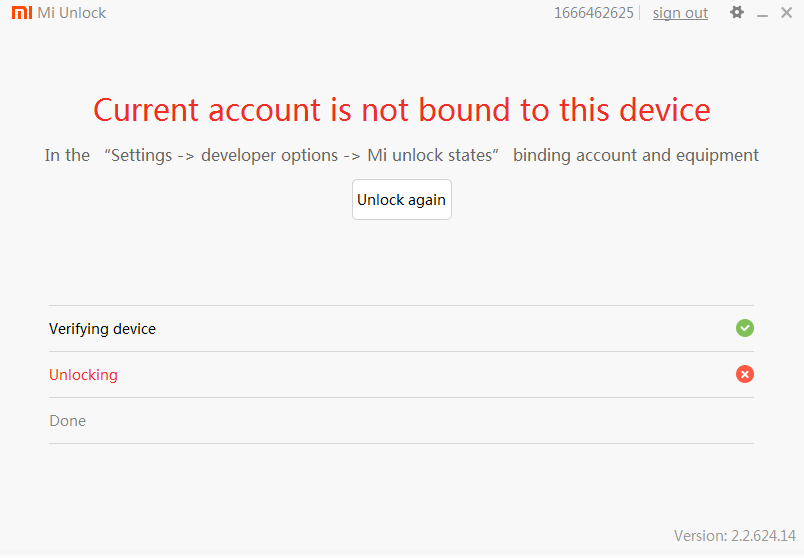Minimize the Mi Unlock window

coord(763,14)
